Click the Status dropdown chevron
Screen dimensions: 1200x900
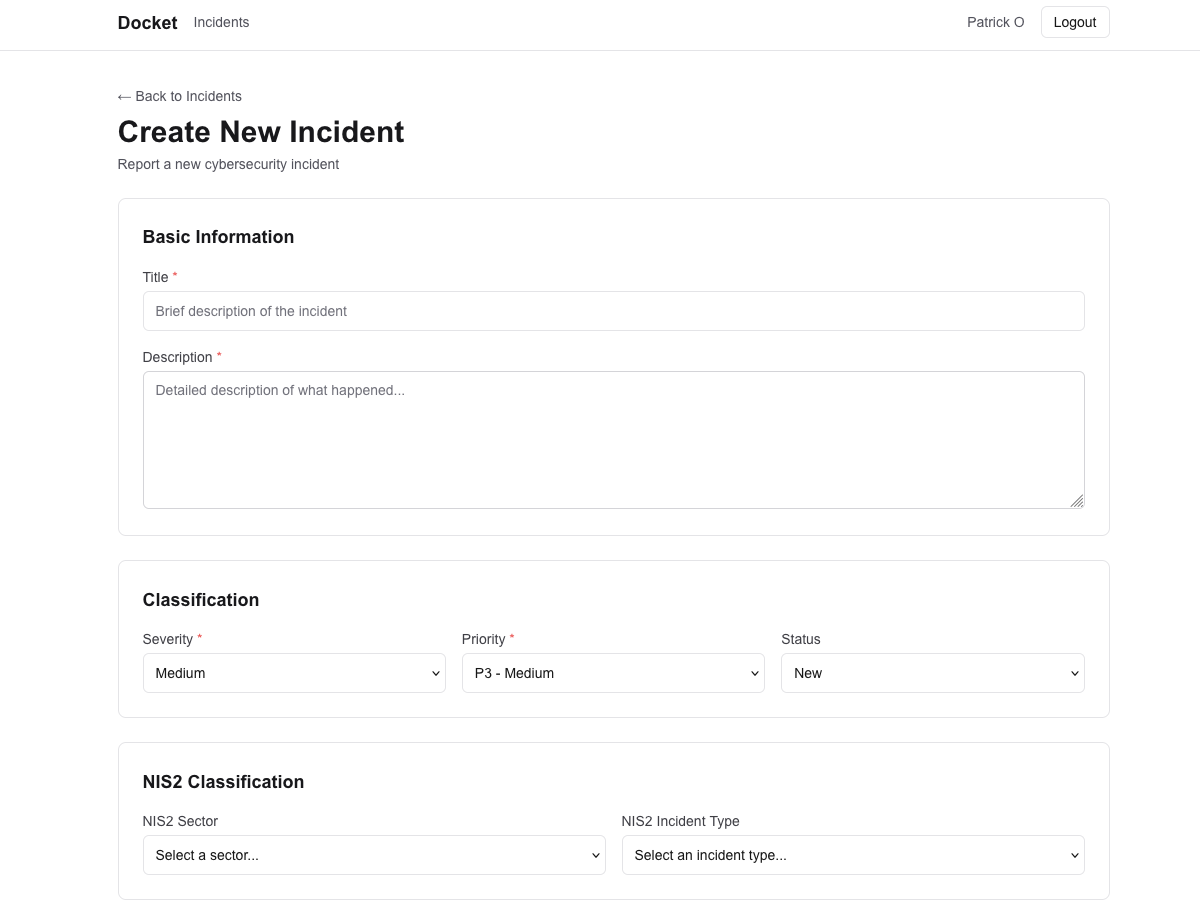1076,673
